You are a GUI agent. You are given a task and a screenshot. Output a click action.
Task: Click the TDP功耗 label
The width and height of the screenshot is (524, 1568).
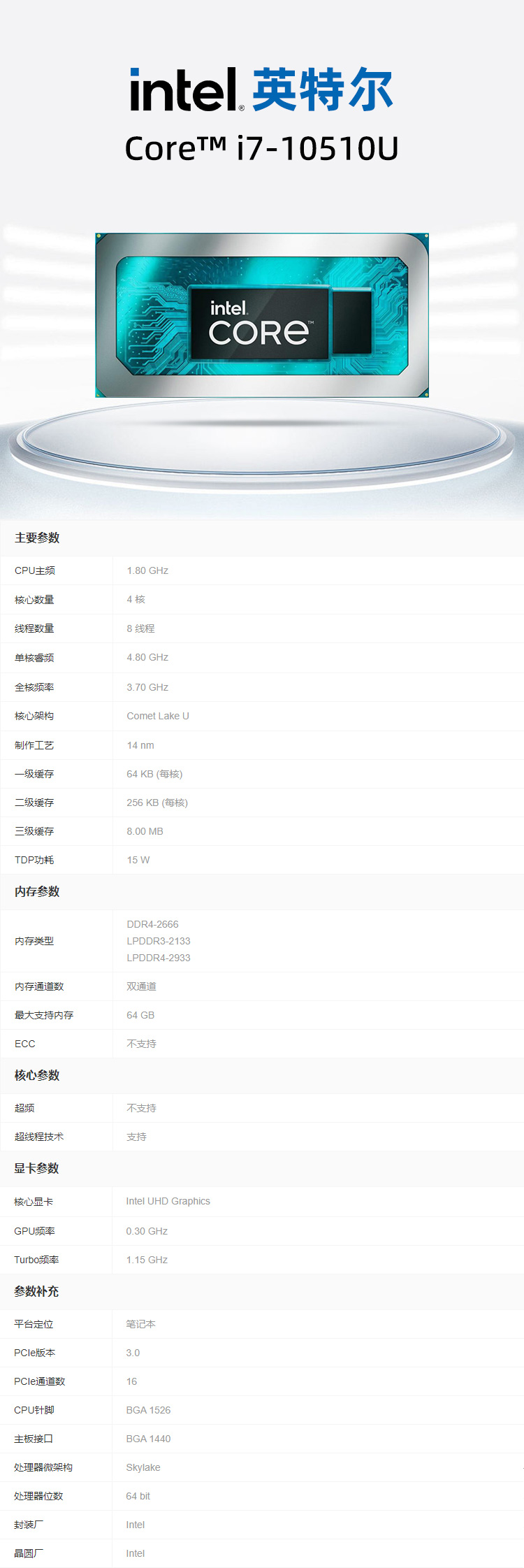click(34, 860)
